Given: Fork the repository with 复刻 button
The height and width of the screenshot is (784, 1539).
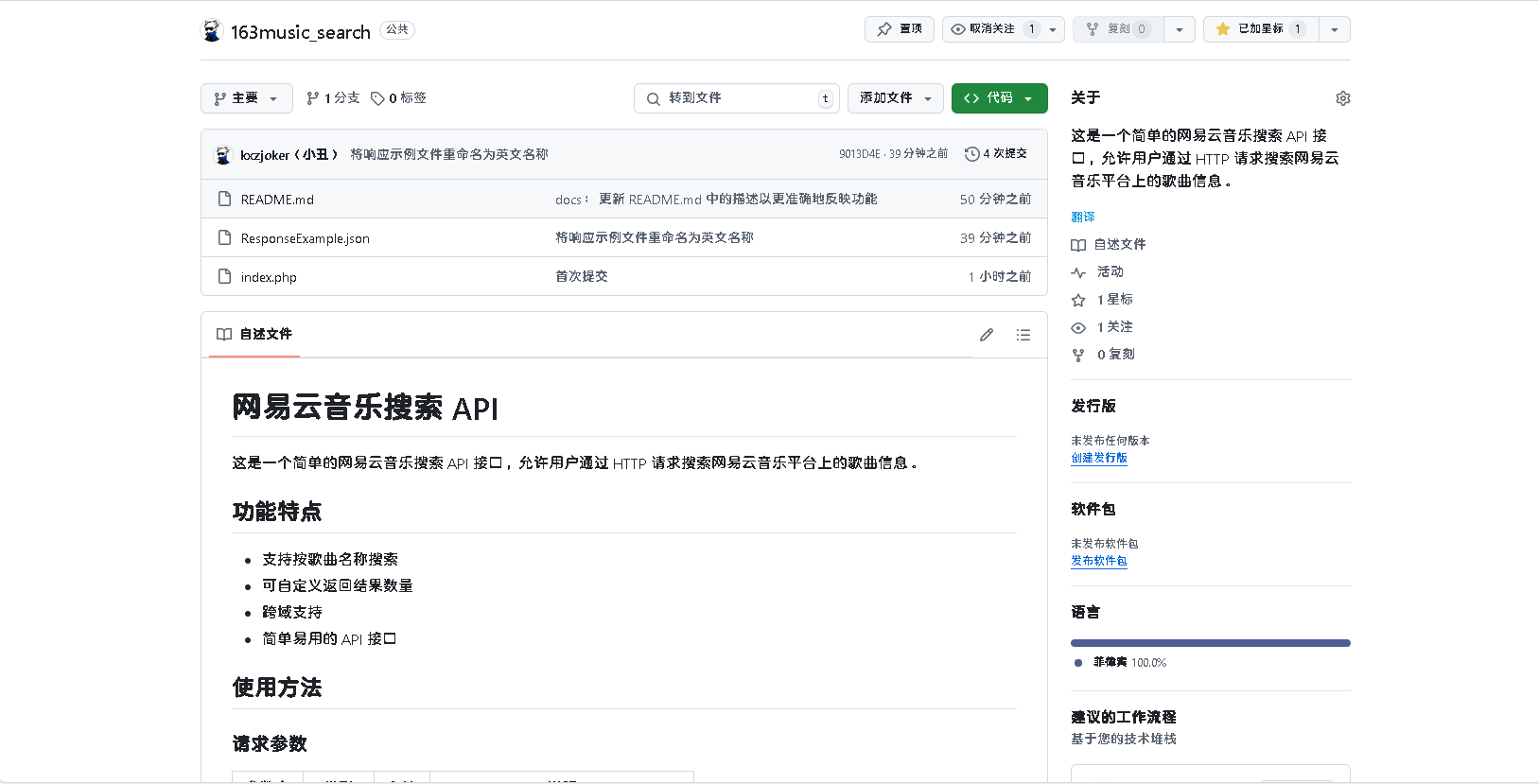Looking at the screenshot, I should [1118, 29].
